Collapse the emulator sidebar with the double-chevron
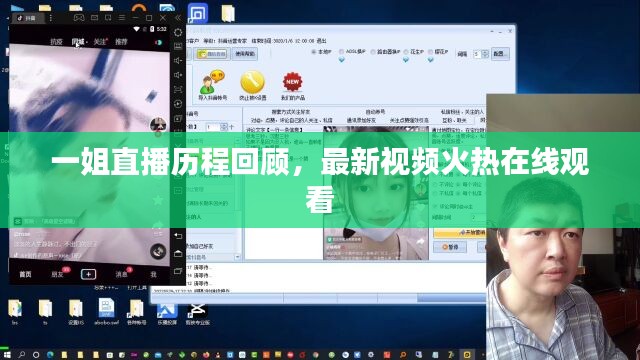Image resolution: width=640 pixels, height=360 pixels. (x=178, y=18)
